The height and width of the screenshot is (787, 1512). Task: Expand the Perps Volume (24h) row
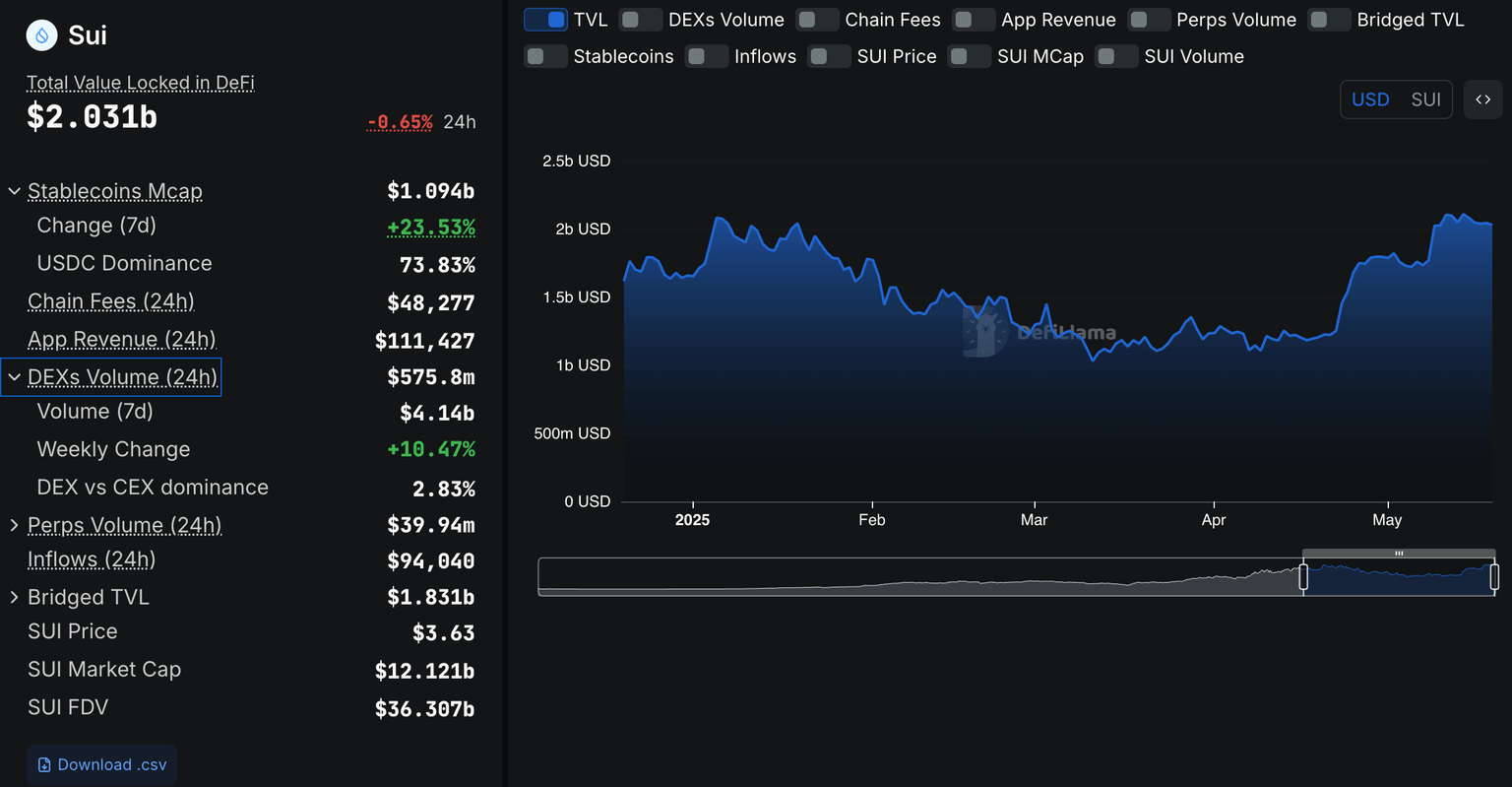click(15, 525)
